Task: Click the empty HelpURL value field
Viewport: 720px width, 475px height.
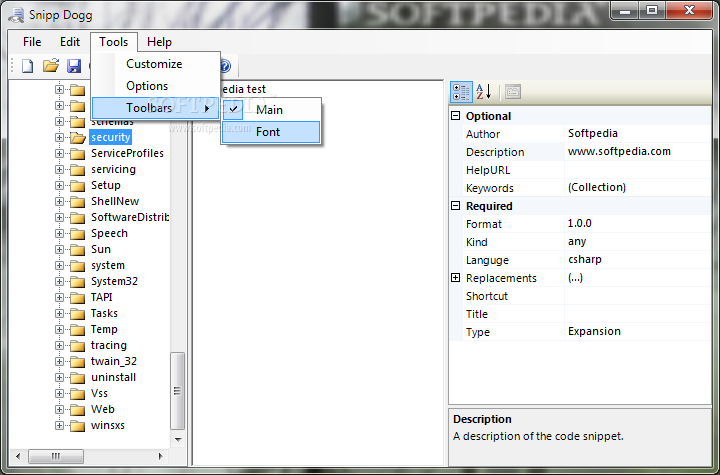Action: (638, 170)
